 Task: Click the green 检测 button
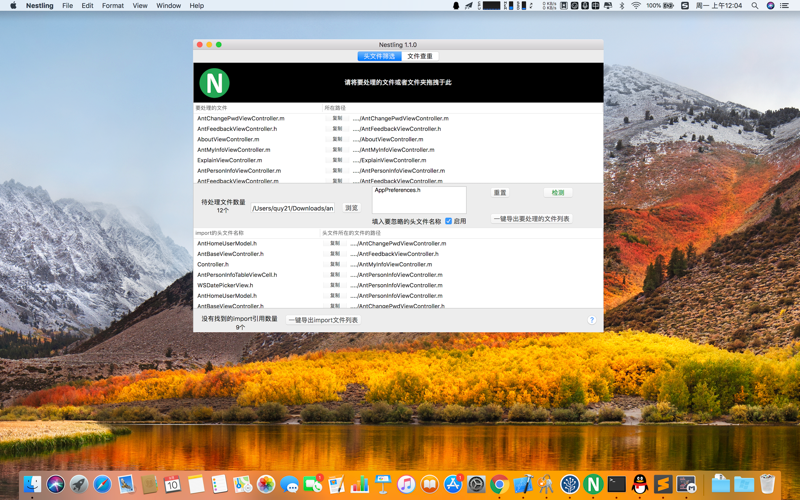[x=558, y=192]
